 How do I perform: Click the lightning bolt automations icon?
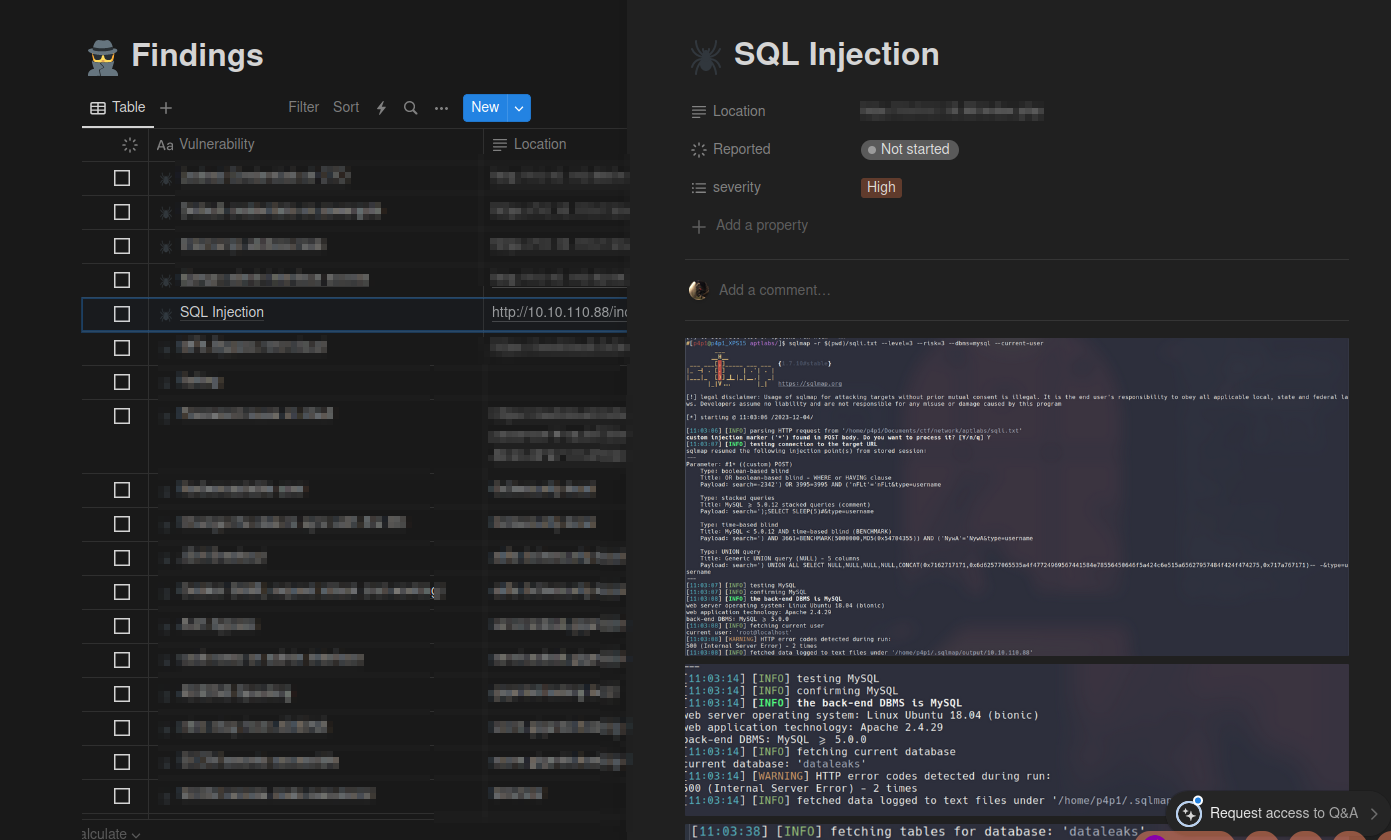coord(381,108)
